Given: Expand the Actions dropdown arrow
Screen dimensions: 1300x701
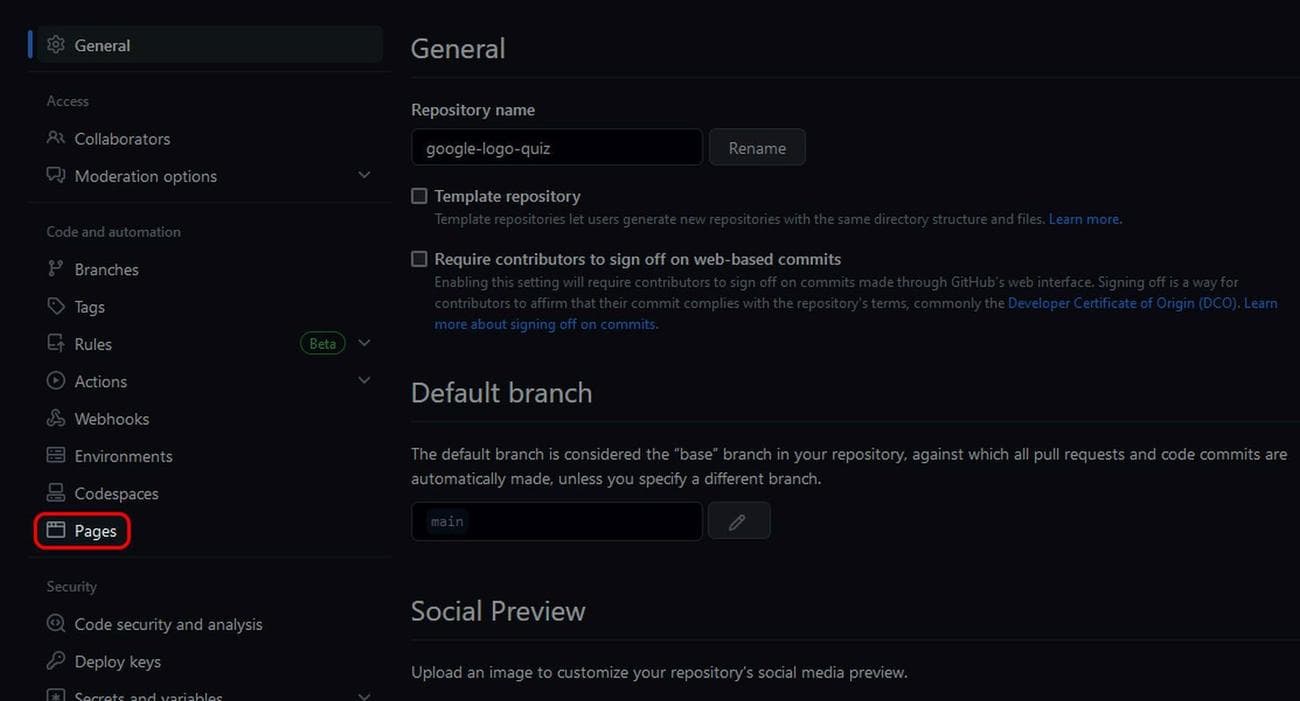Looking at the screenshot, I should 364,380.
